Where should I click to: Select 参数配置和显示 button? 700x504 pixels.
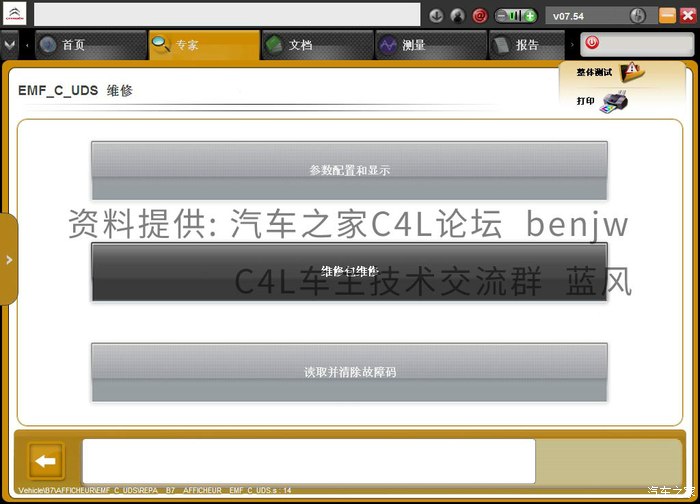tap(349, 171)
